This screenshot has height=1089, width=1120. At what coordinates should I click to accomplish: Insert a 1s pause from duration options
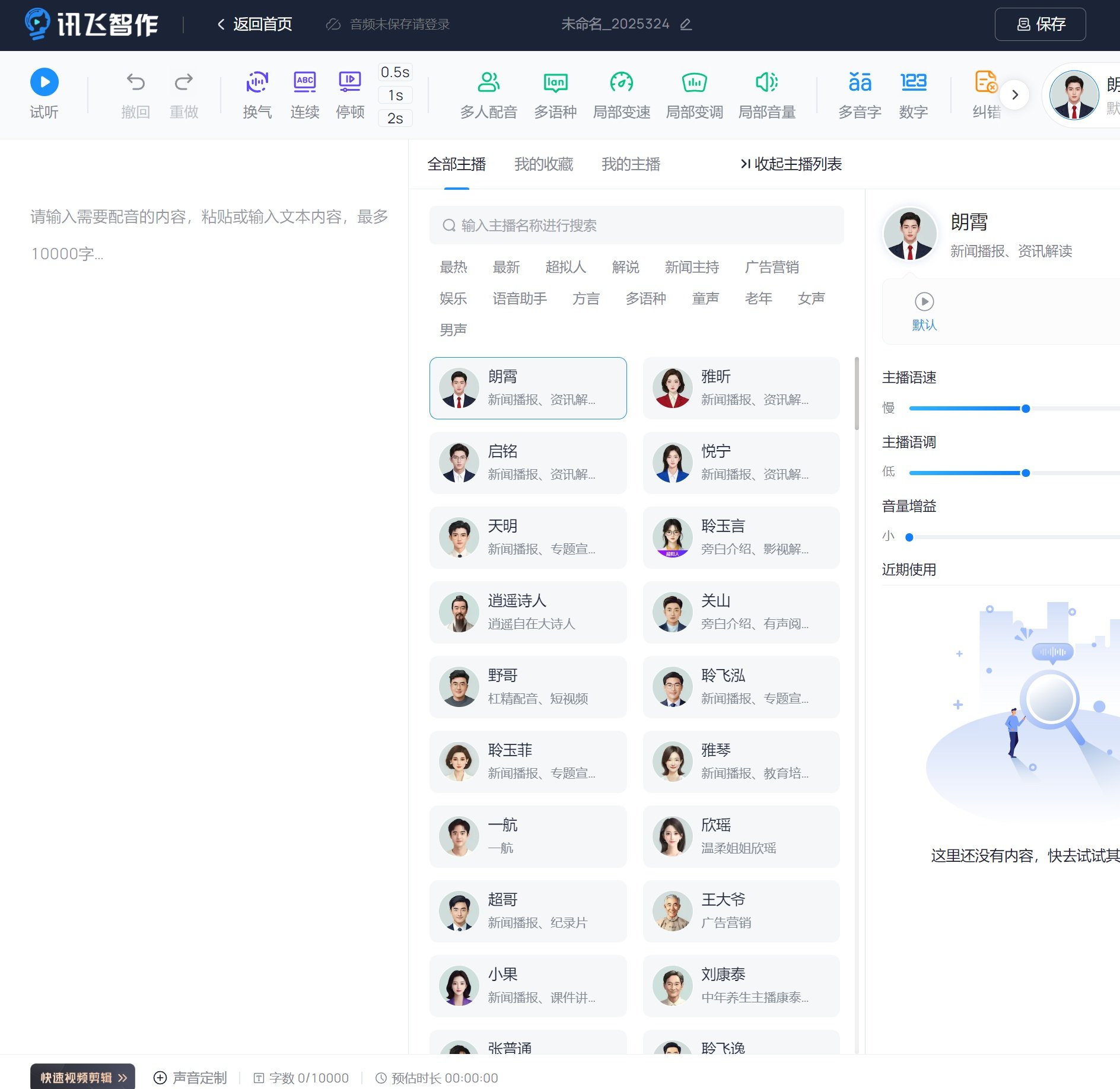394,94
